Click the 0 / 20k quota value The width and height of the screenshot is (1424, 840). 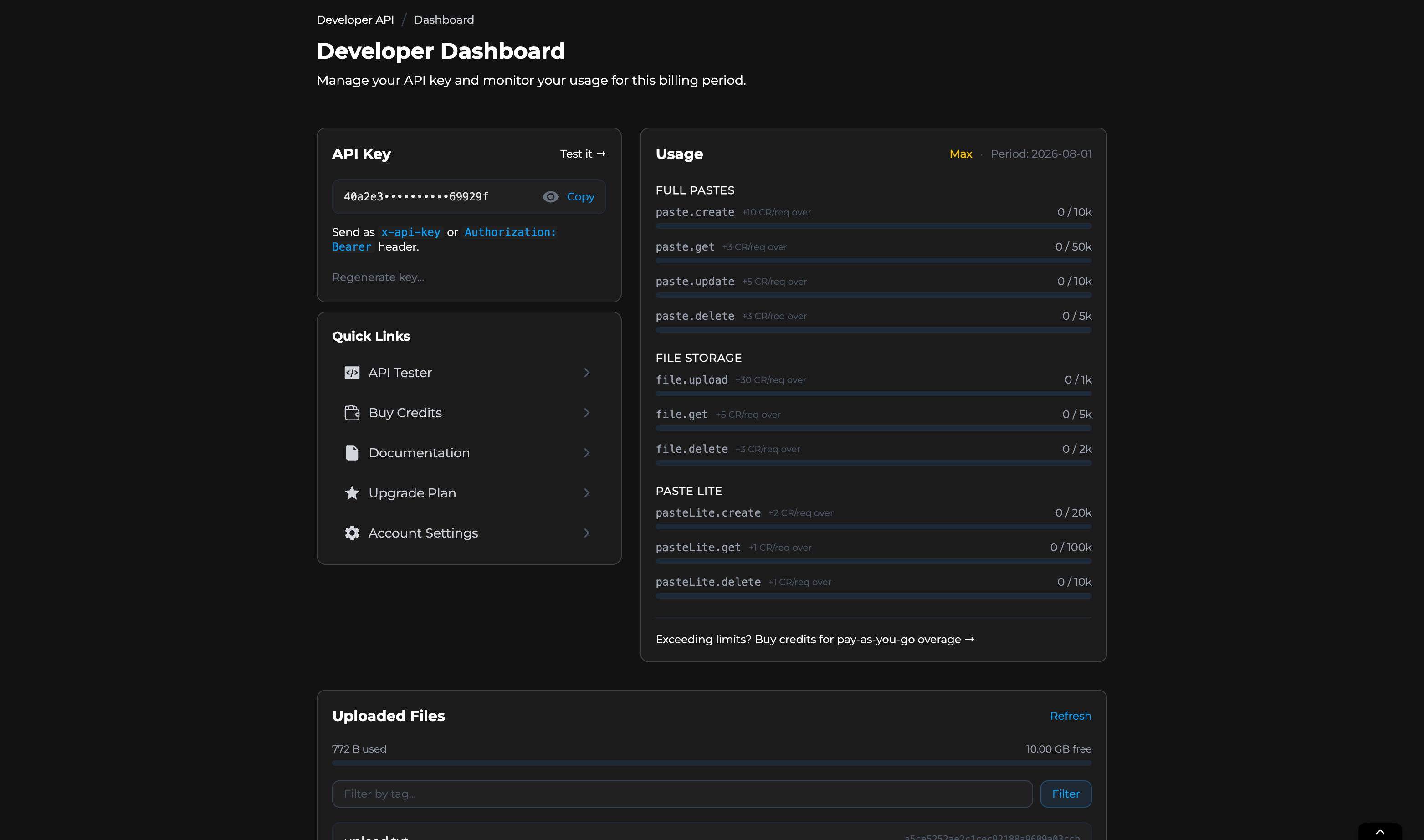(1073, 513)
